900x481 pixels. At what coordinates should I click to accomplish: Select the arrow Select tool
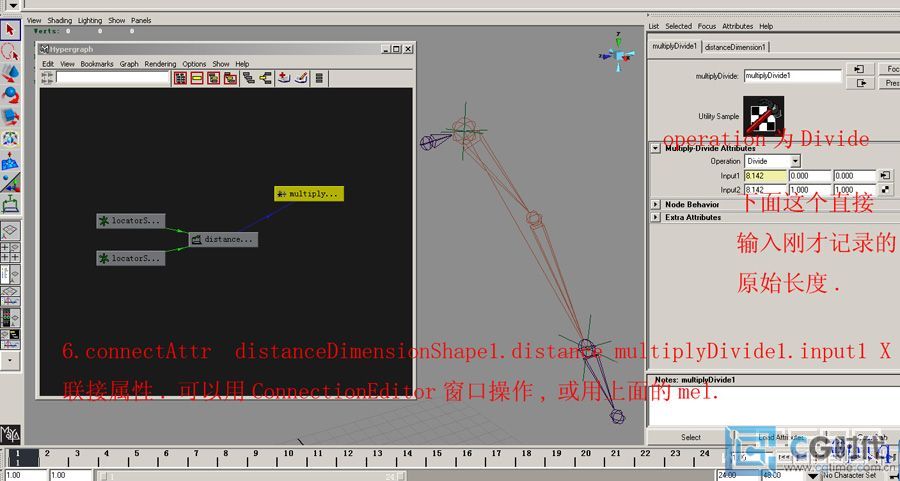pos(10,30)
